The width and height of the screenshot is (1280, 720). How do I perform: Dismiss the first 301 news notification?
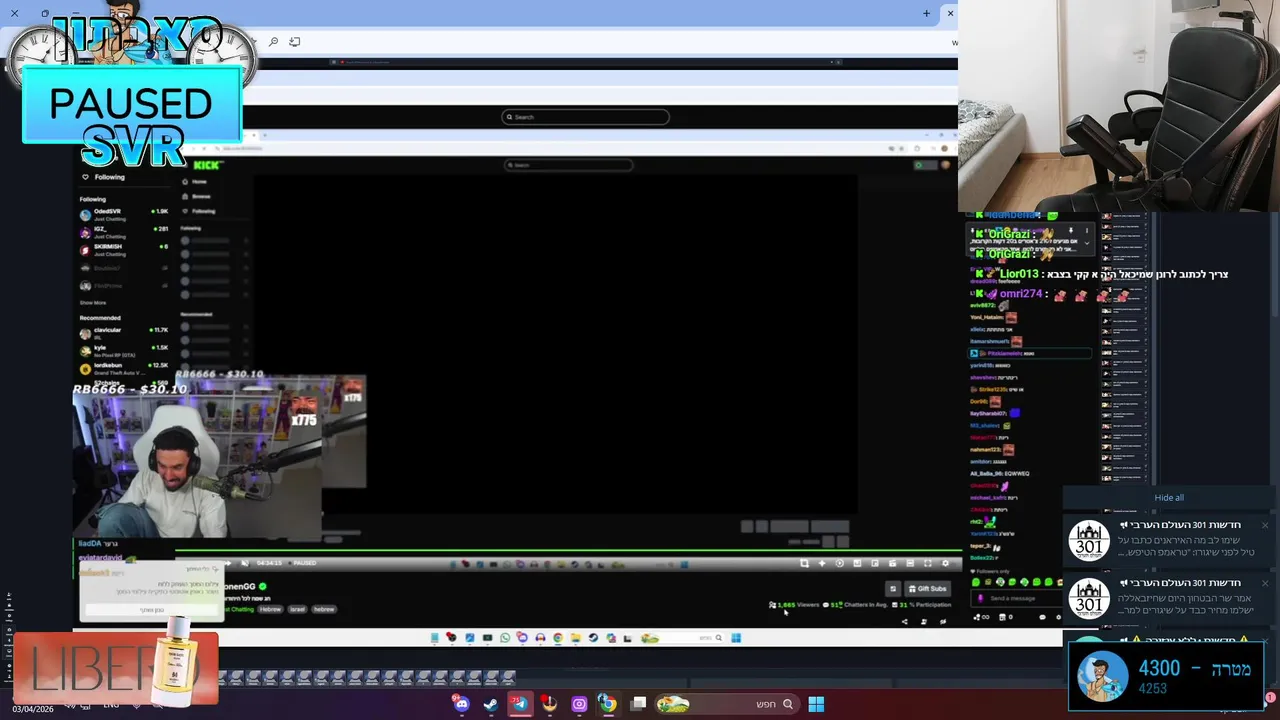click(1264, 526)
